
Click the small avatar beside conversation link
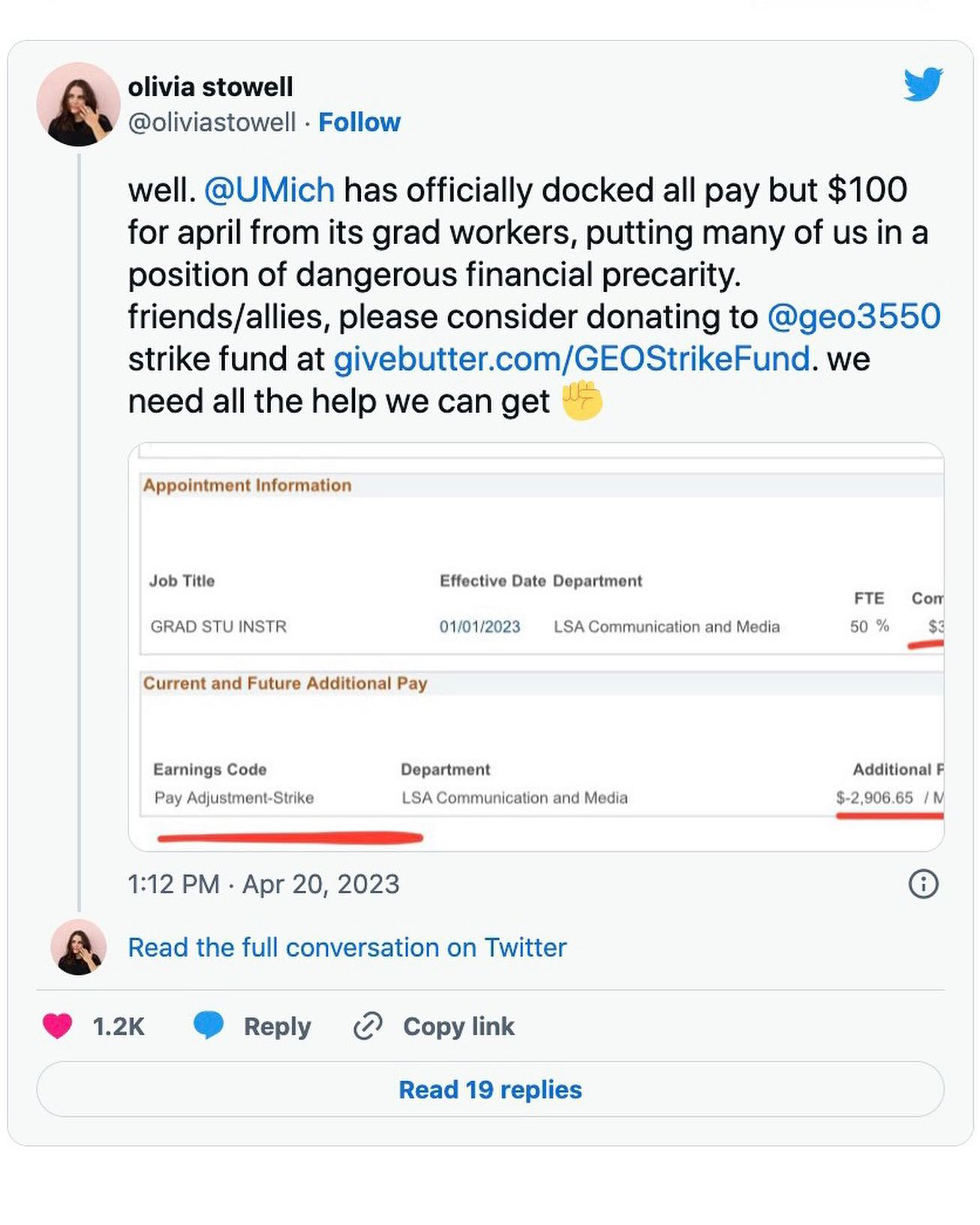pyautogui.click(x=78, y=947)
